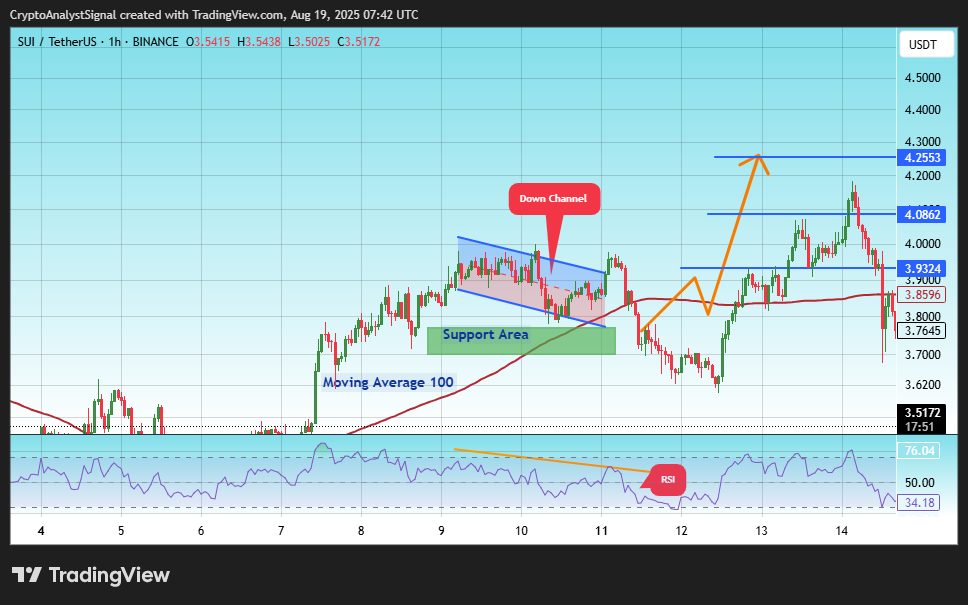Click the 3.9324 price label

click(x=921, y=269)
